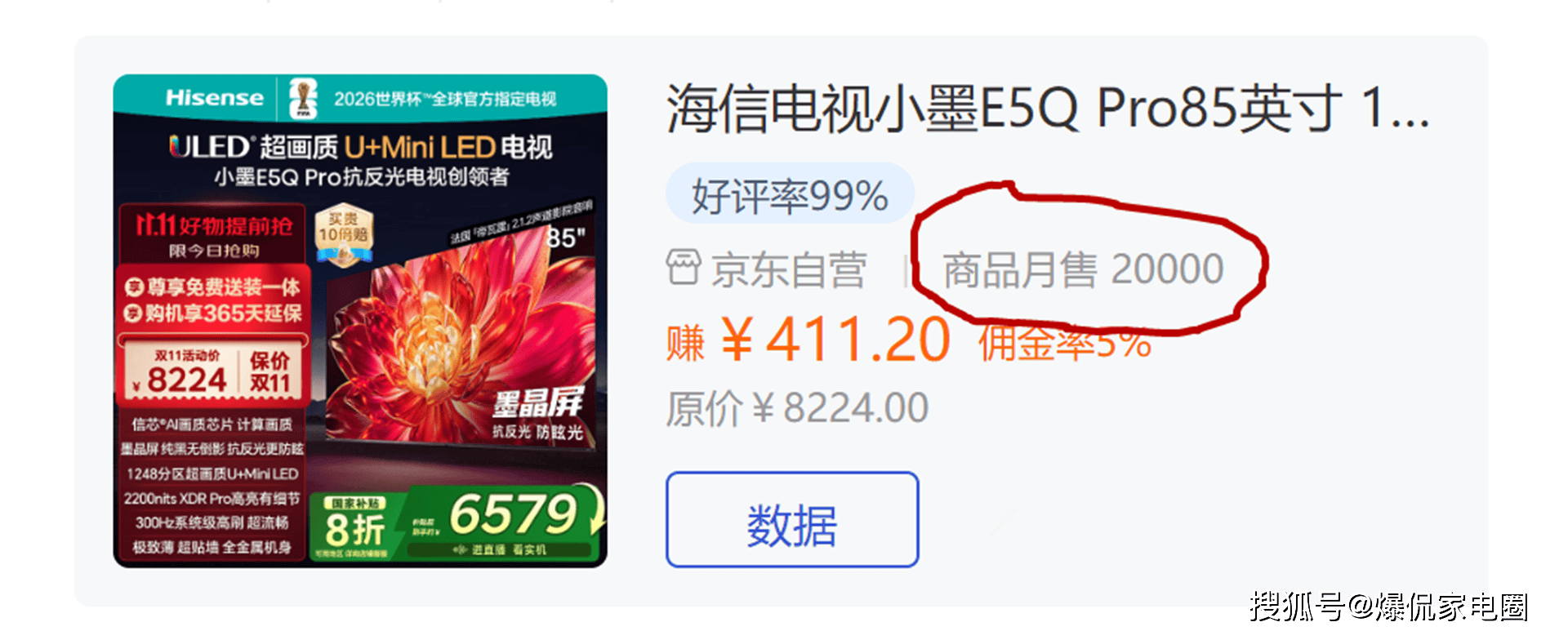Click the 商品月售 20000 sales text

click(1084, 269)
